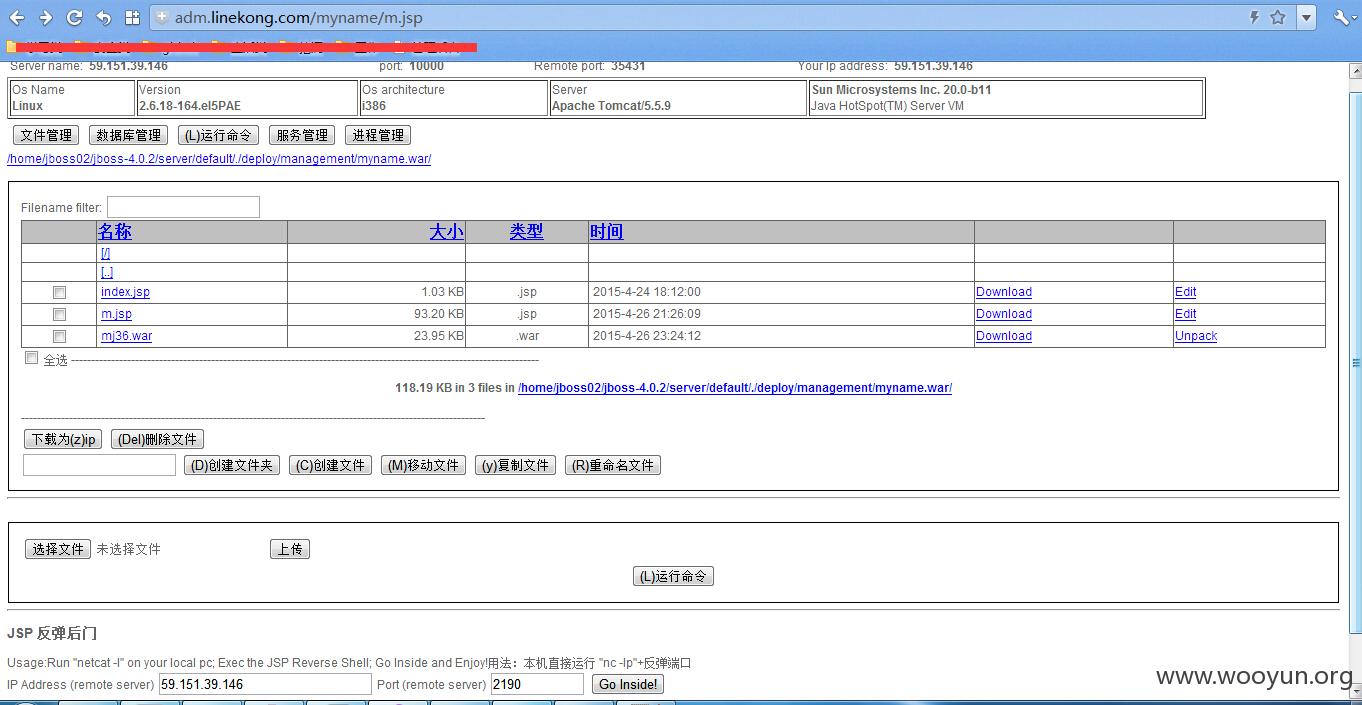Click the undo-close-tab curved arrow icon
The image size is (1362, 705).
click(103, 17)
